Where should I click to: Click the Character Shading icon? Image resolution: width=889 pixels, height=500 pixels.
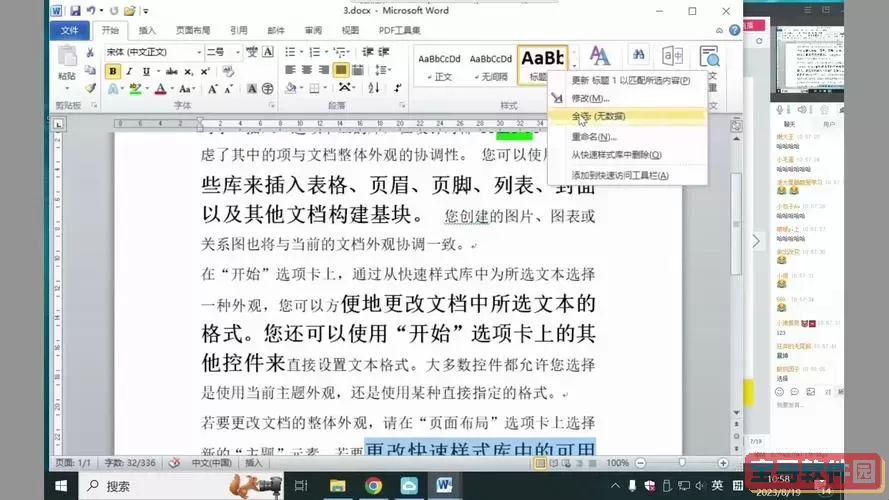pos(252,89)
